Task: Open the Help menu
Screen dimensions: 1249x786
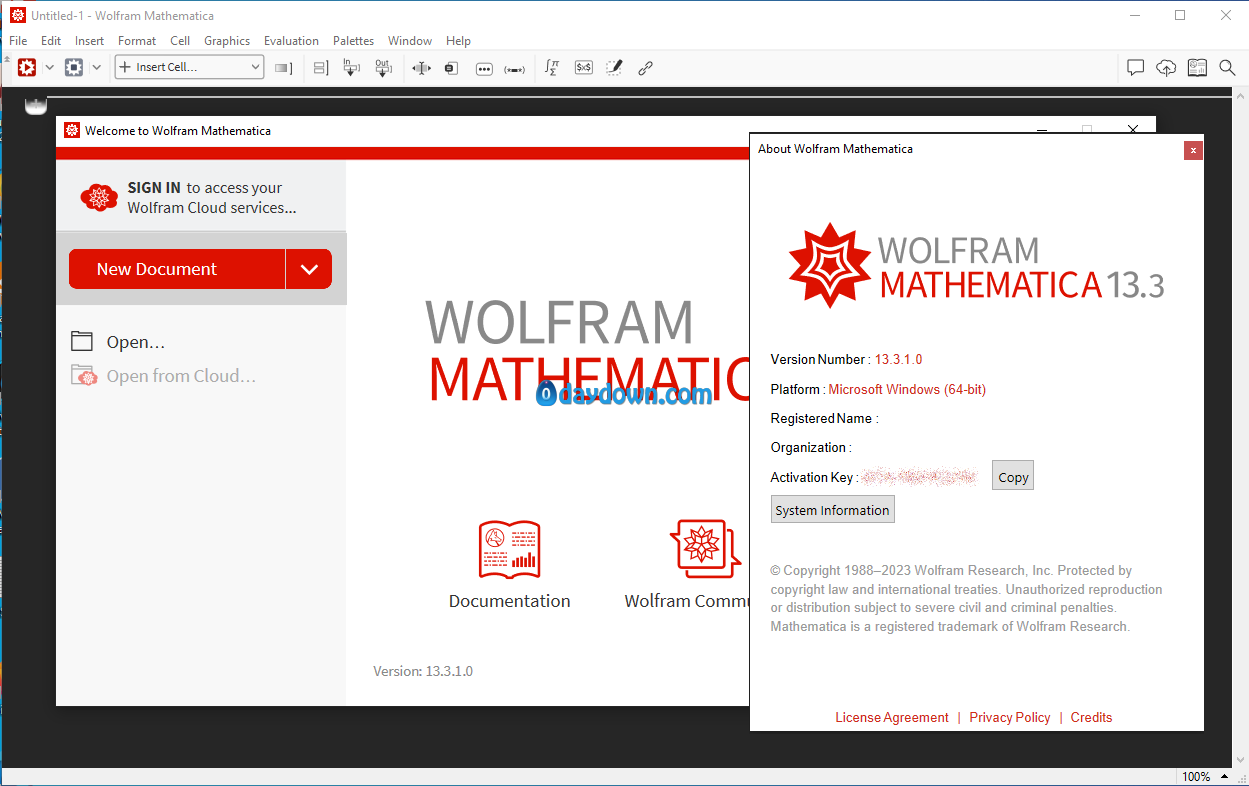Action: 458,41
